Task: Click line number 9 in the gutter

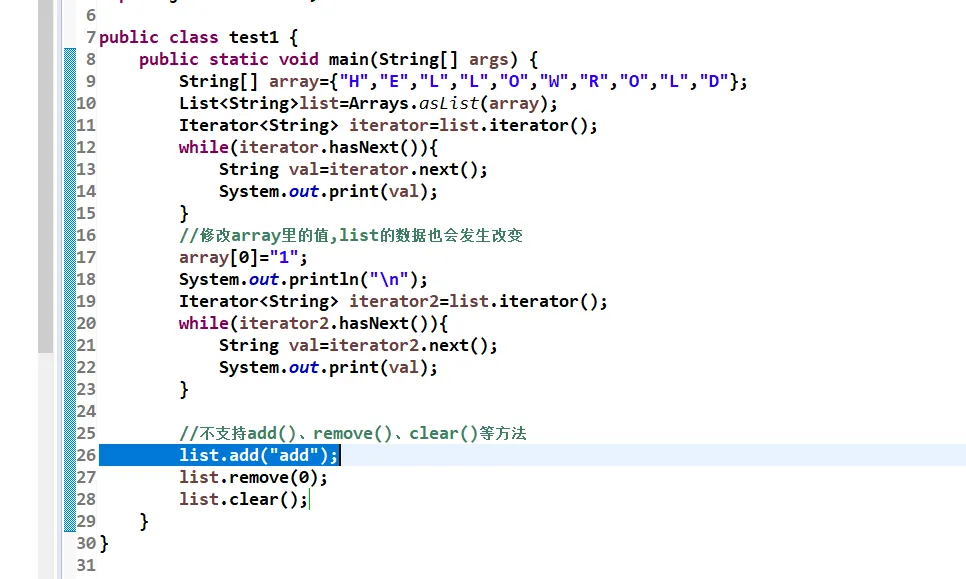Action: 91,81
